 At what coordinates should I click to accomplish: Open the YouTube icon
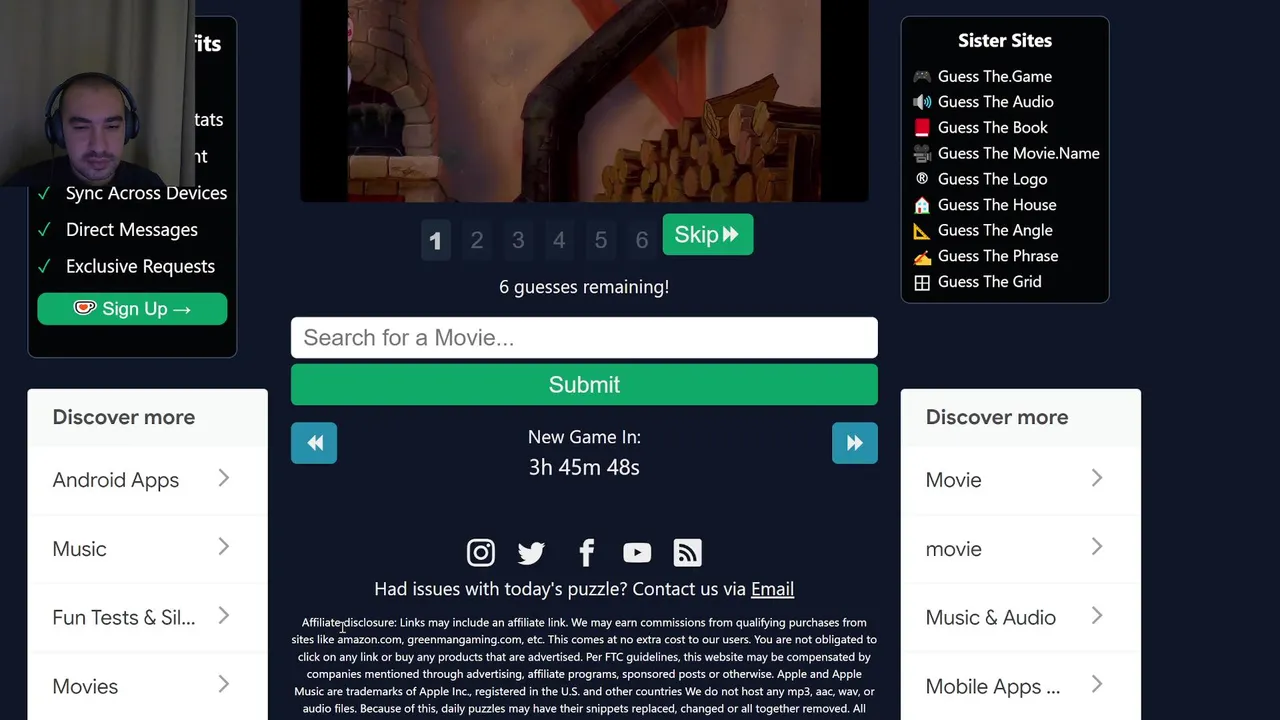(x=637, y=552)
